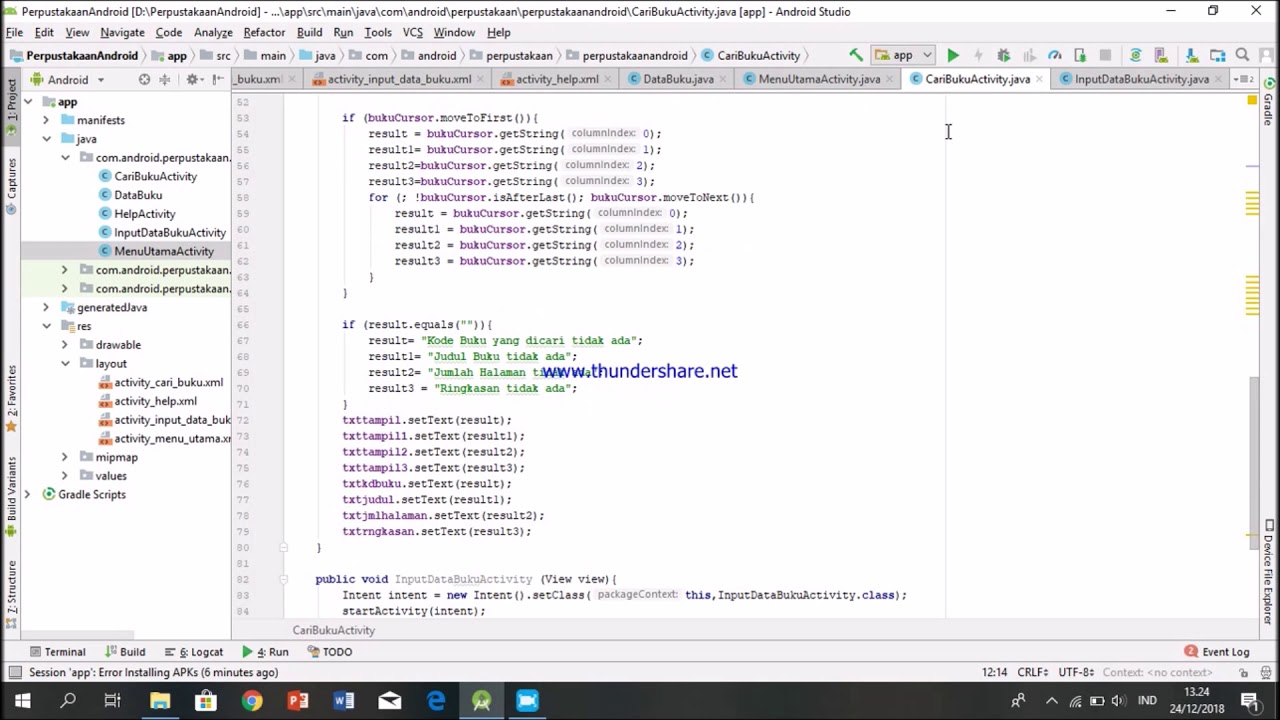Hide the project tool window
Image resolution: width=1280 pixels, height=720 pixels.
pyautogui.click(x=217, y=79)
